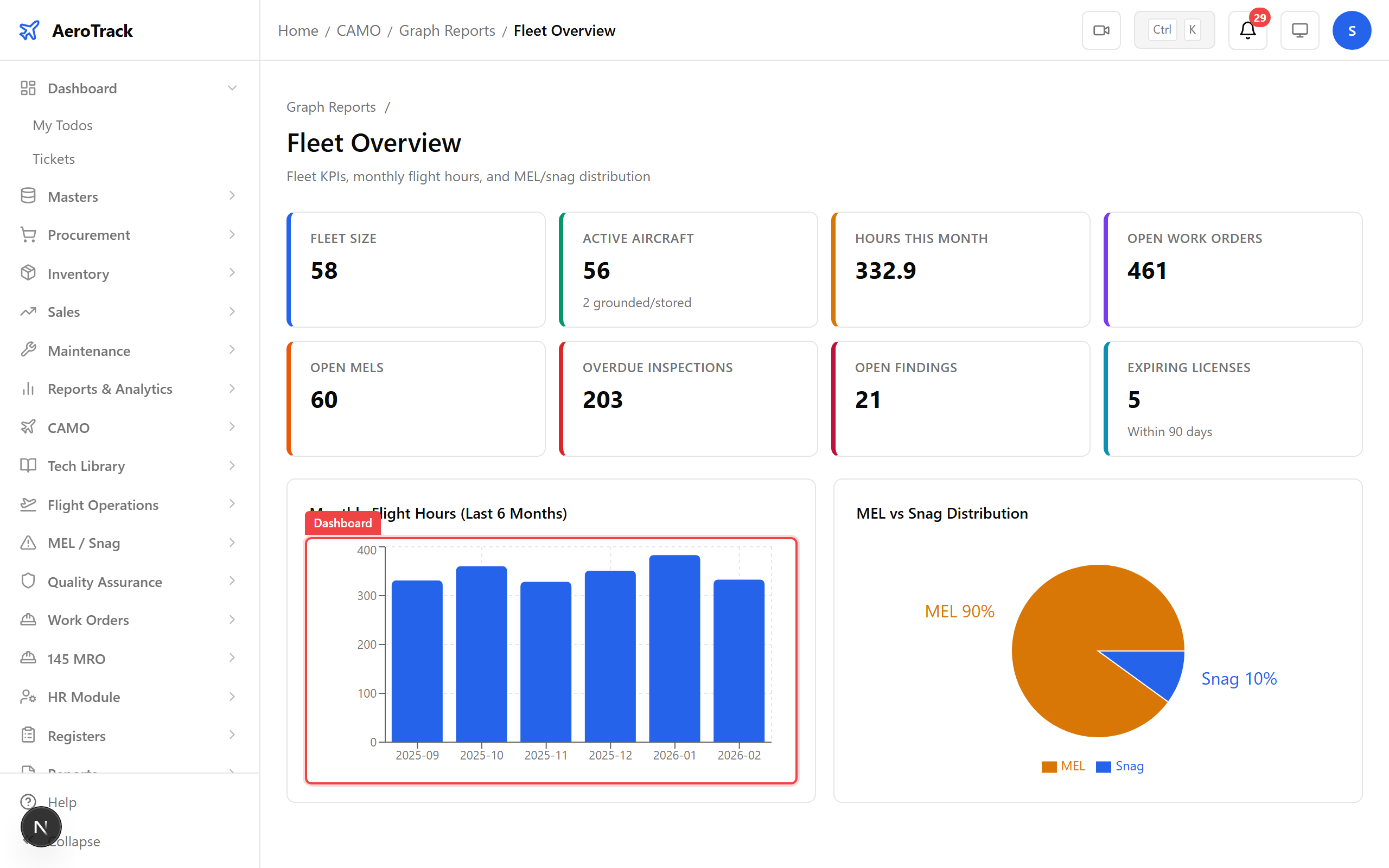Click the MEL / Snag warning icon
This screenshot has height=868, width=1389.
28,542
